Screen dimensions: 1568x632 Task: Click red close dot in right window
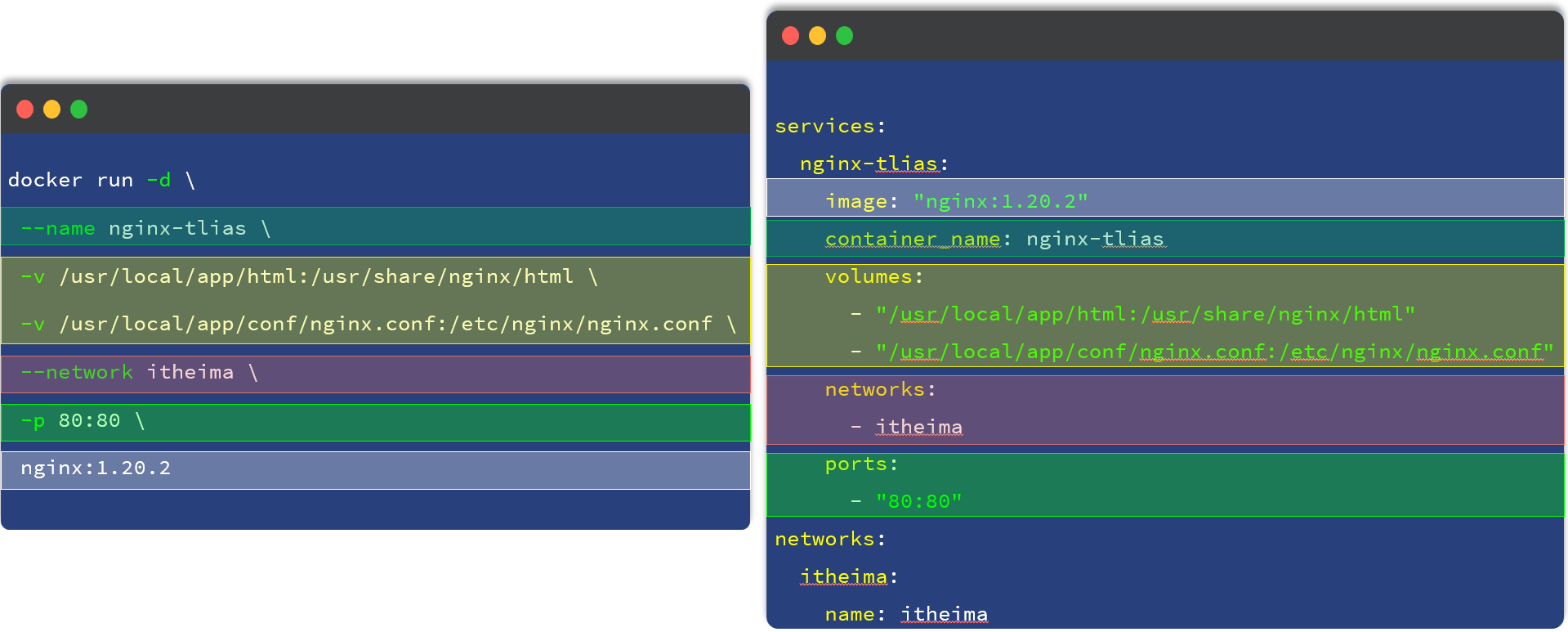coord(791,36)
